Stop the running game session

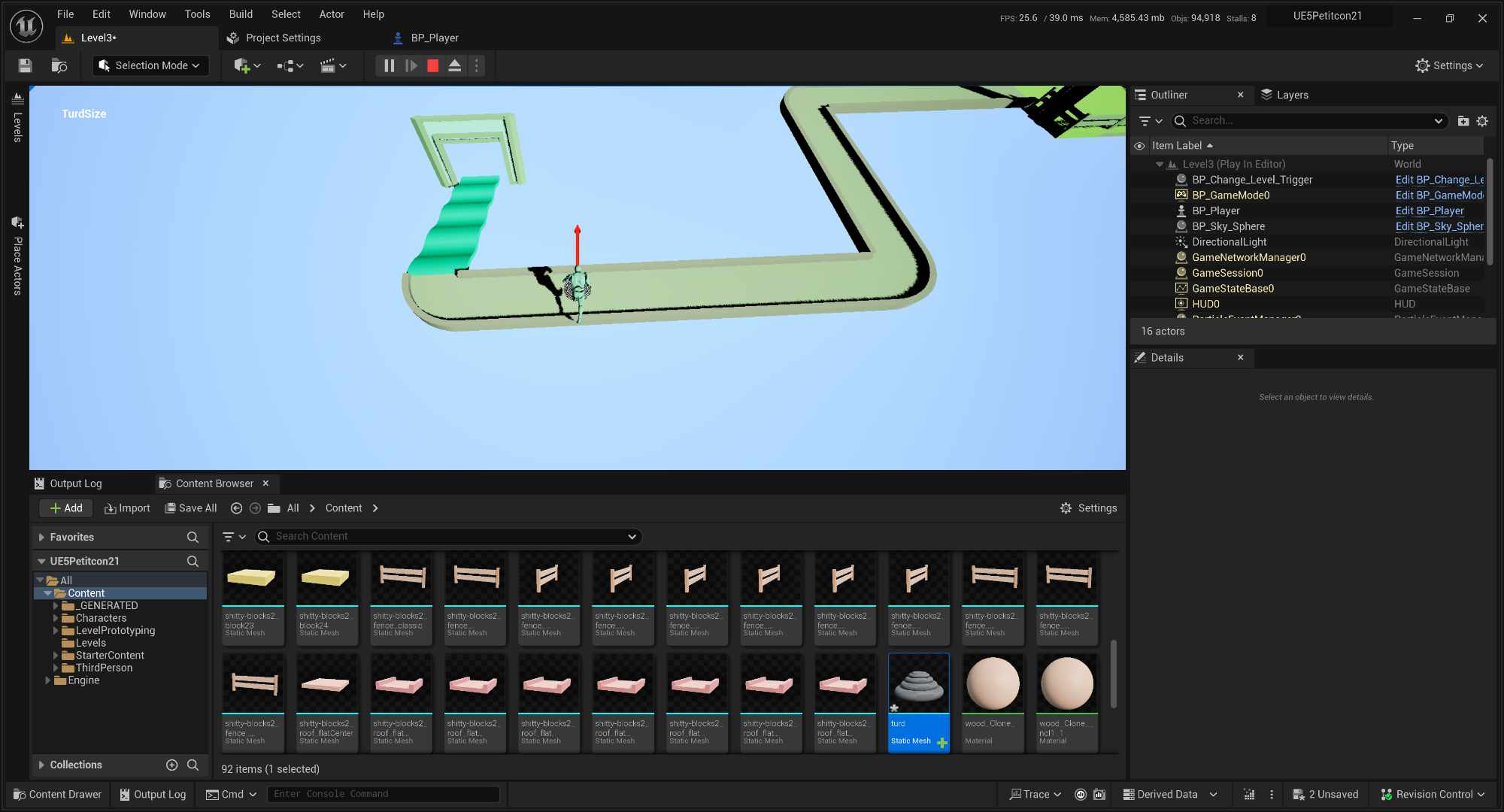432,65
